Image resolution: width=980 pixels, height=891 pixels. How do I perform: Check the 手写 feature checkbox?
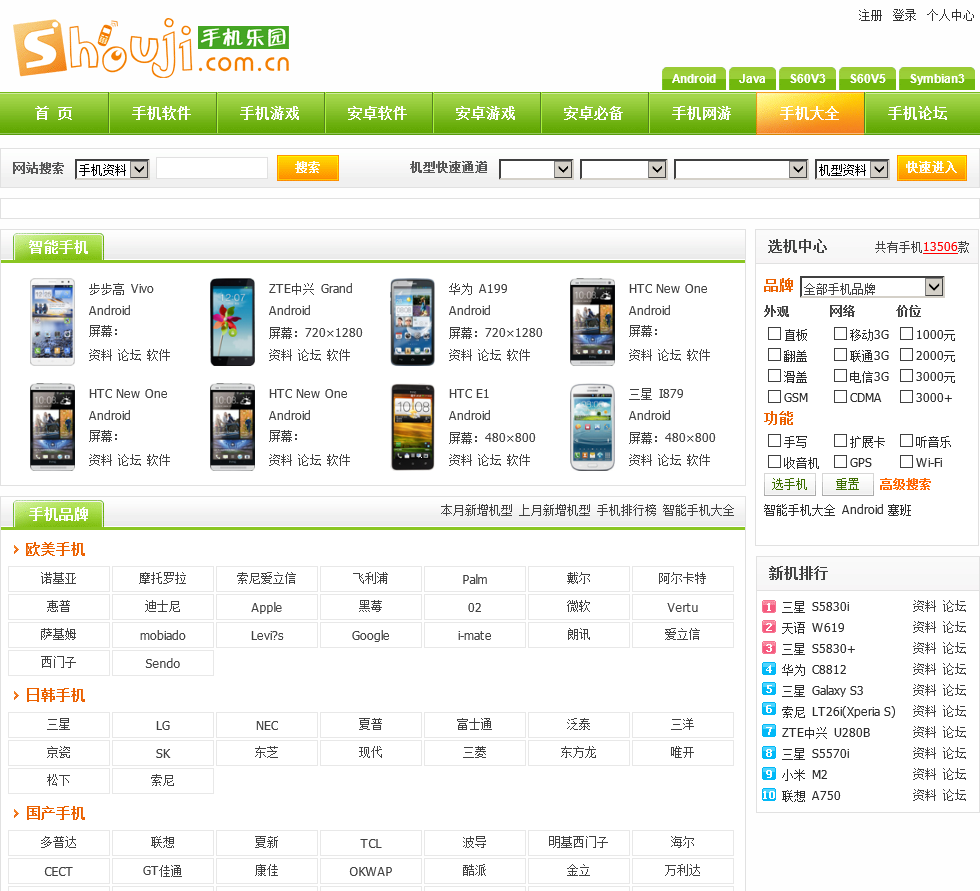(774, 441)
